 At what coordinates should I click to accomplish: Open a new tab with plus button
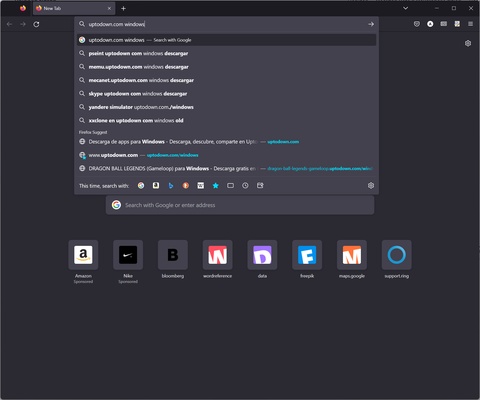pyautogui.click(x=123, y=8)
